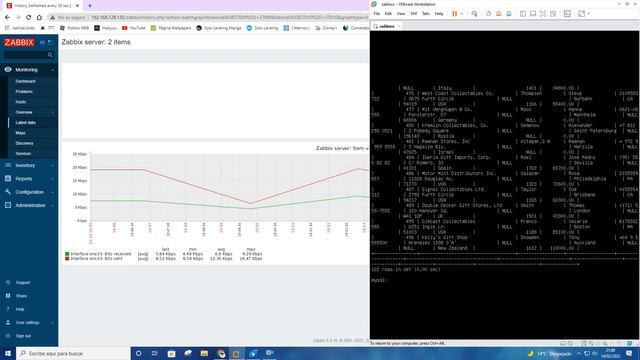Collapse the Monitoring menu section

pos(29,70)
